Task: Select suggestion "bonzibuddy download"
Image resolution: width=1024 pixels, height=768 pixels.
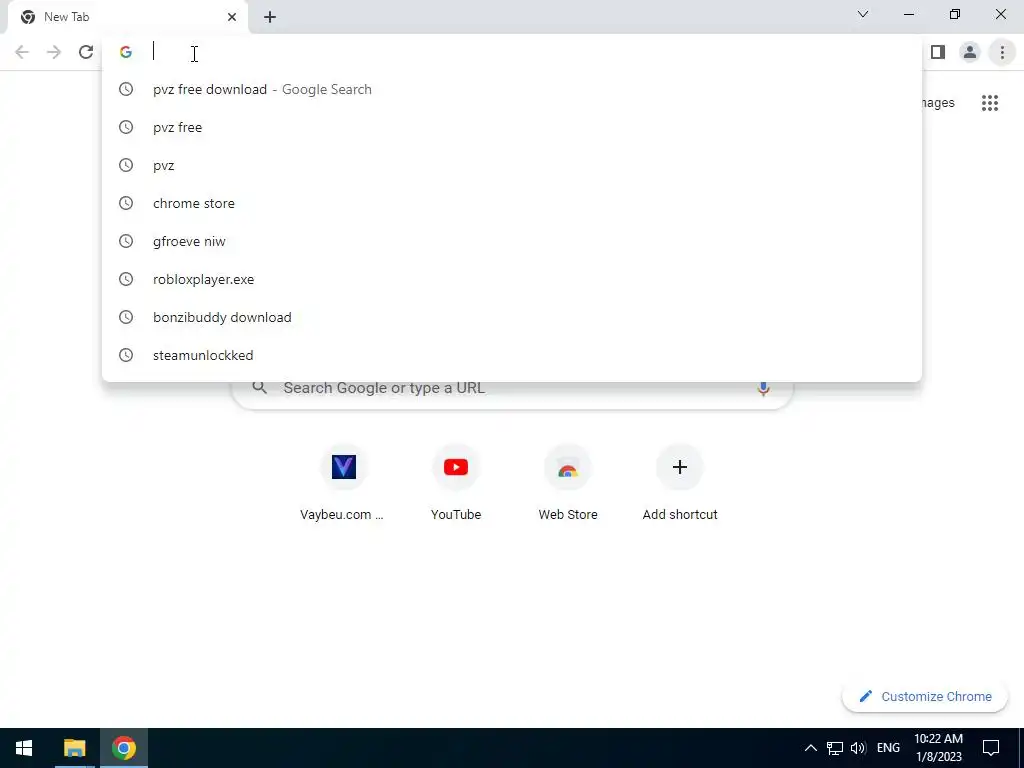Action: 512,317
